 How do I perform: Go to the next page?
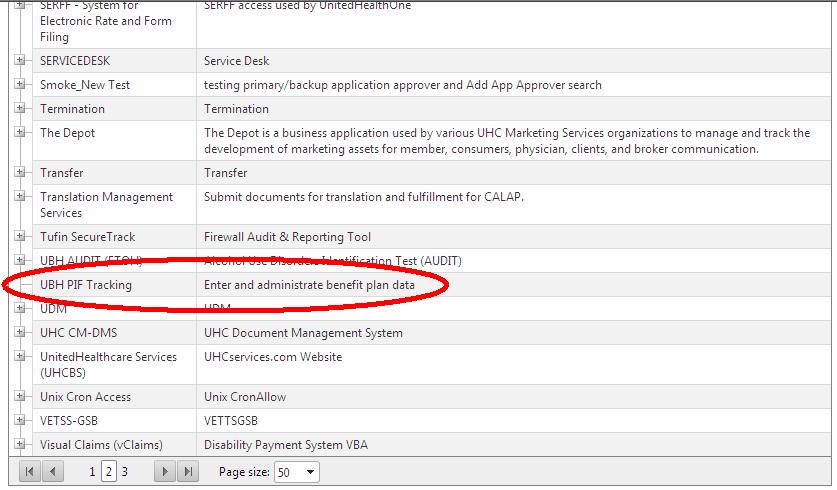[x=165, y=472]
